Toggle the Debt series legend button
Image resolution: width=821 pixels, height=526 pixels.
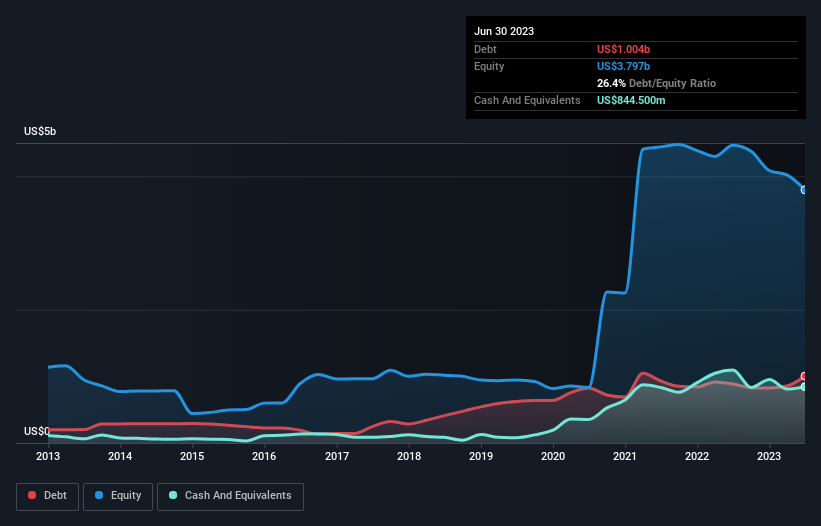click(47, 496)
